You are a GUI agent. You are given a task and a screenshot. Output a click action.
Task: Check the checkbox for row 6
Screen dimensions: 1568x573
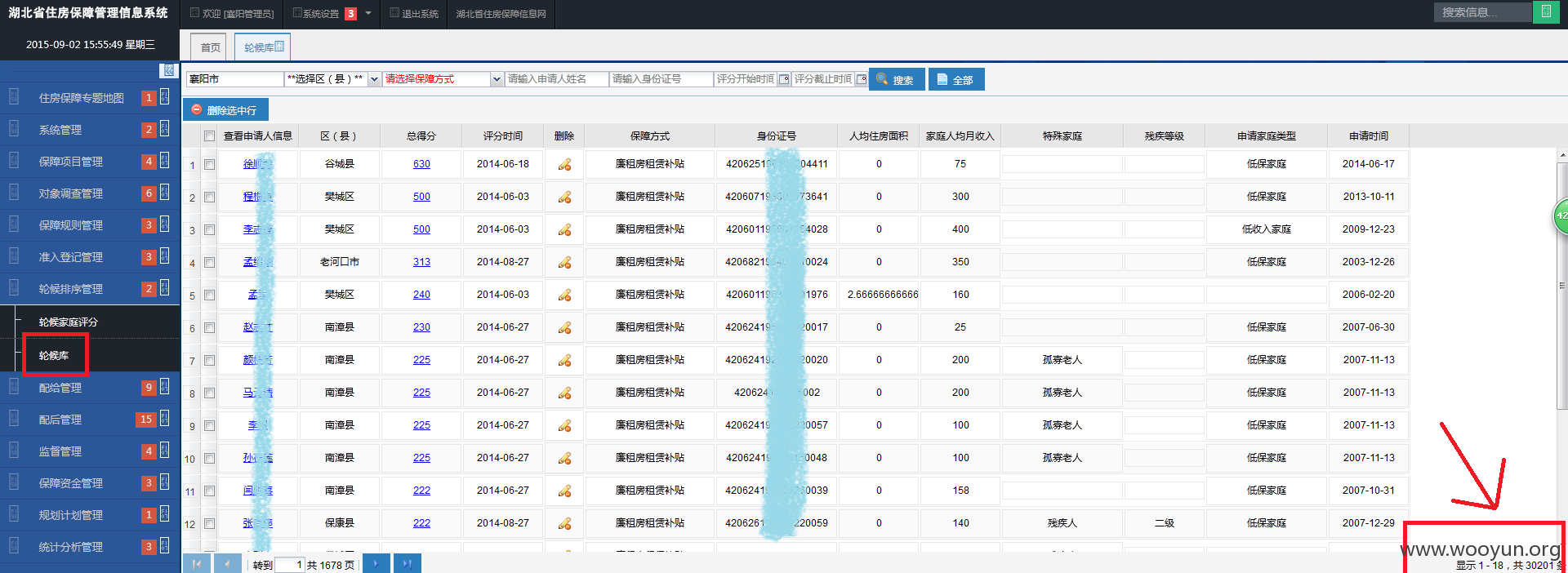[209, 327]
